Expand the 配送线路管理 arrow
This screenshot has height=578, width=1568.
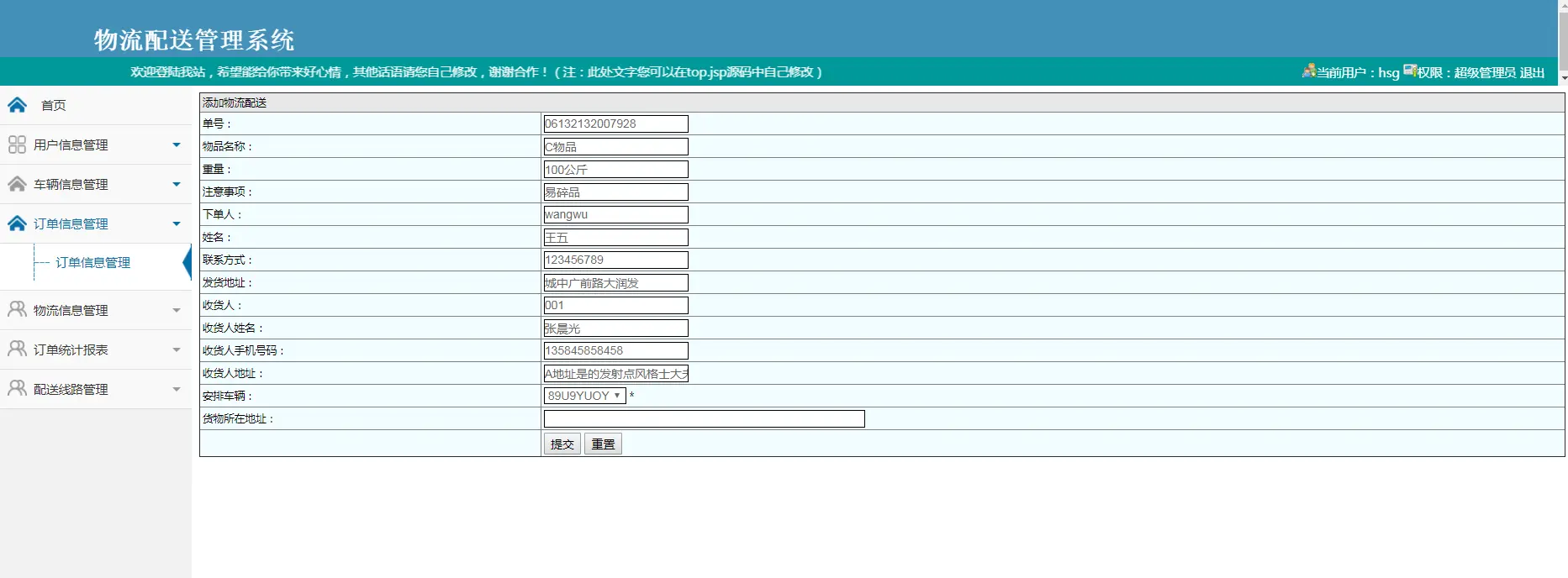[177, 389]
